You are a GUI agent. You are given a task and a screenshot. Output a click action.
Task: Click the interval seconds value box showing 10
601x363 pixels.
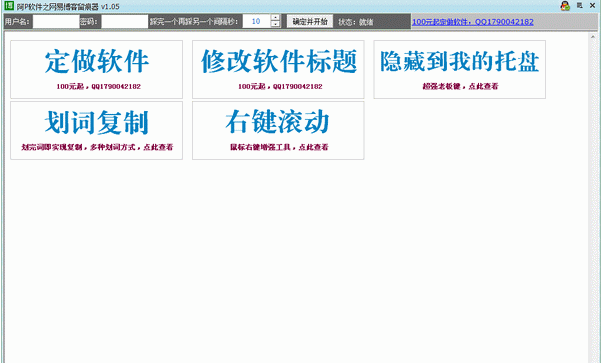click(256, 21)
